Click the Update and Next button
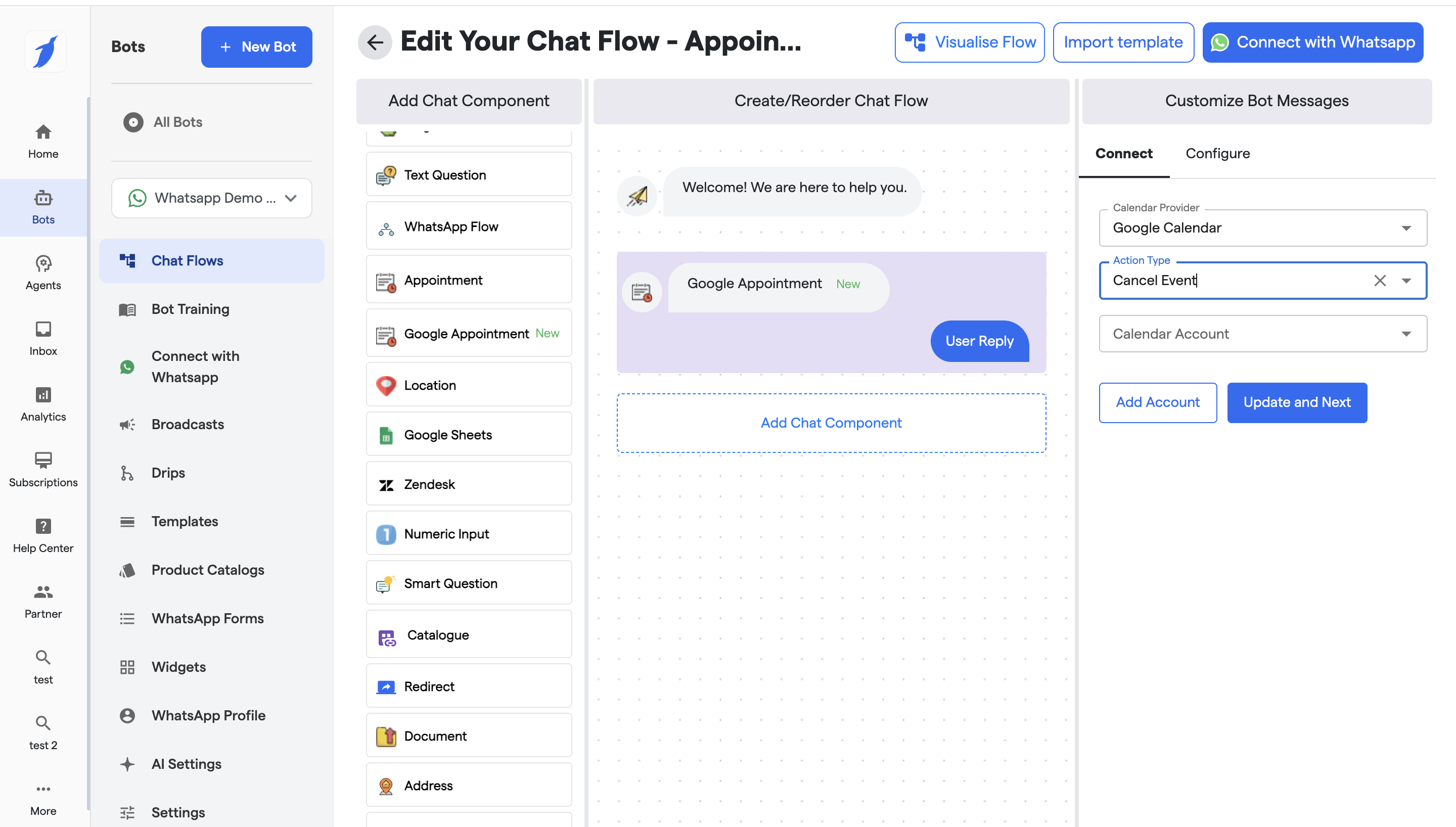Screen dimensions: 1456x827 [1296, 402]
